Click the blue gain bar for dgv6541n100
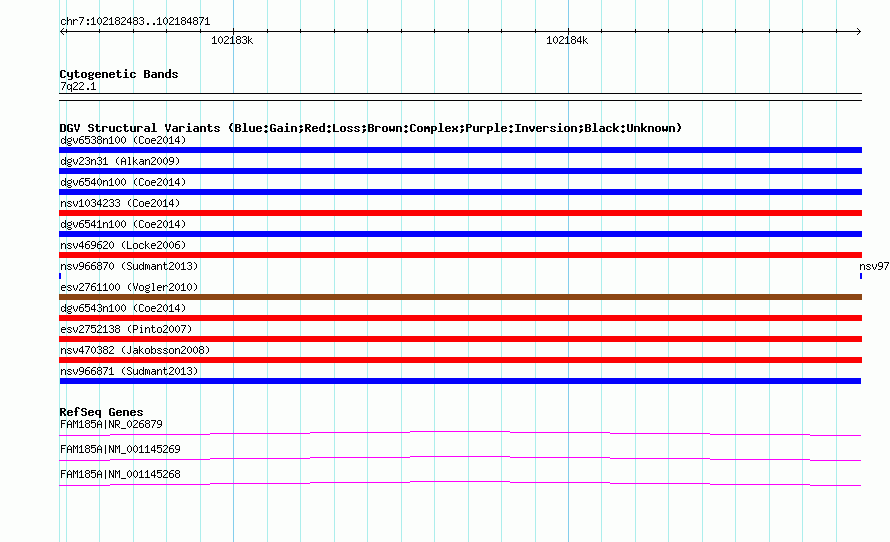 click(460, 234)
